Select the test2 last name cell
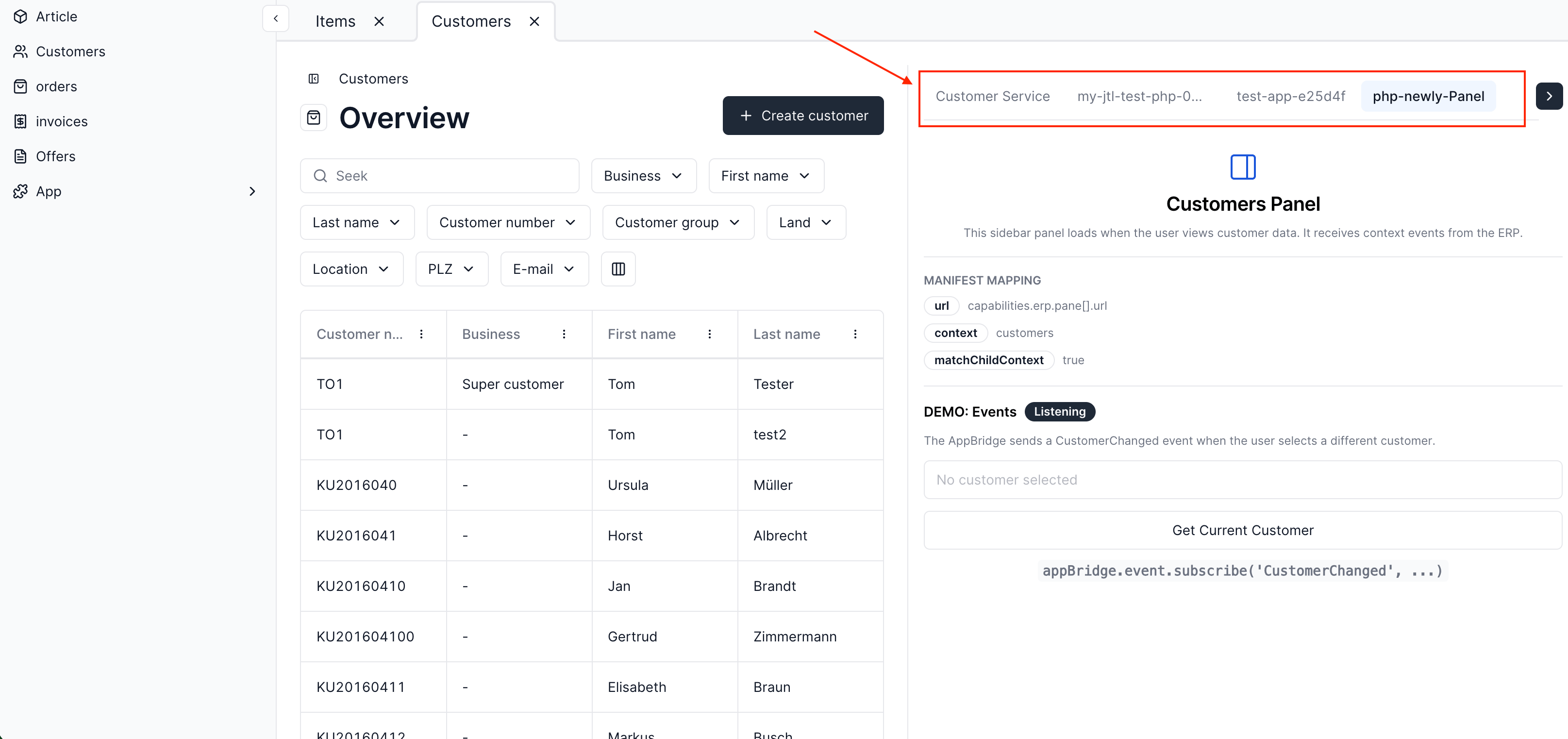The width and height of the screenshot is (1568, 739). point(810,435)
